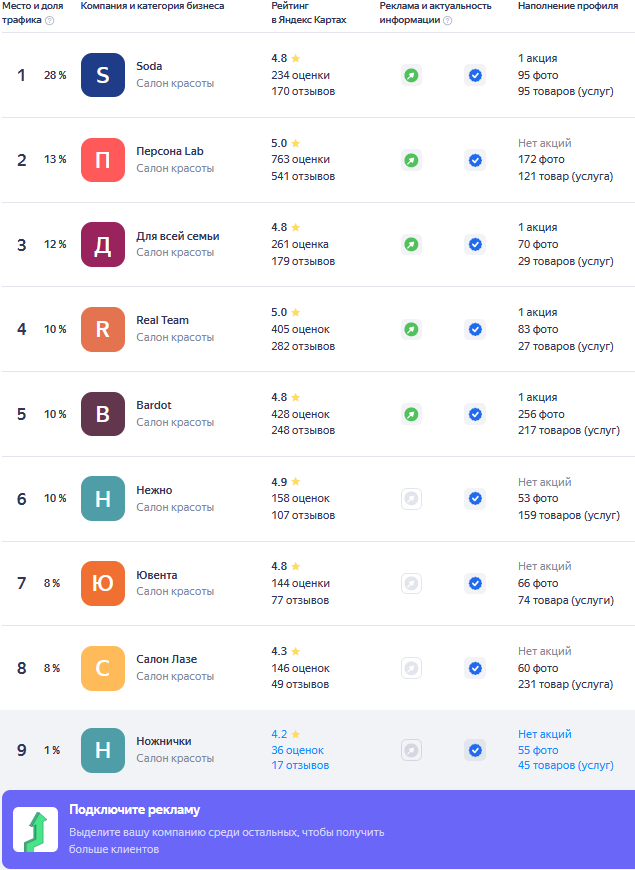Screen dimensions: 635x870
Task: Click the Soda company avatar icon
Action: tap(103, 75)
